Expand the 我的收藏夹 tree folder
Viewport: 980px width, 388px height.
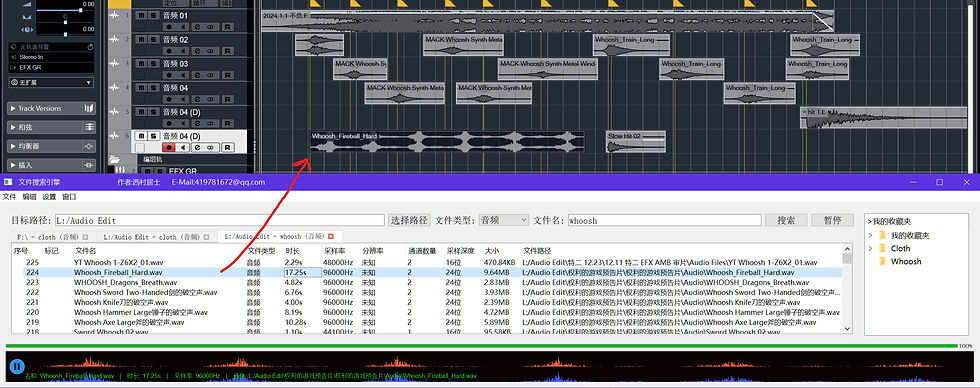(x=871, y=236)
